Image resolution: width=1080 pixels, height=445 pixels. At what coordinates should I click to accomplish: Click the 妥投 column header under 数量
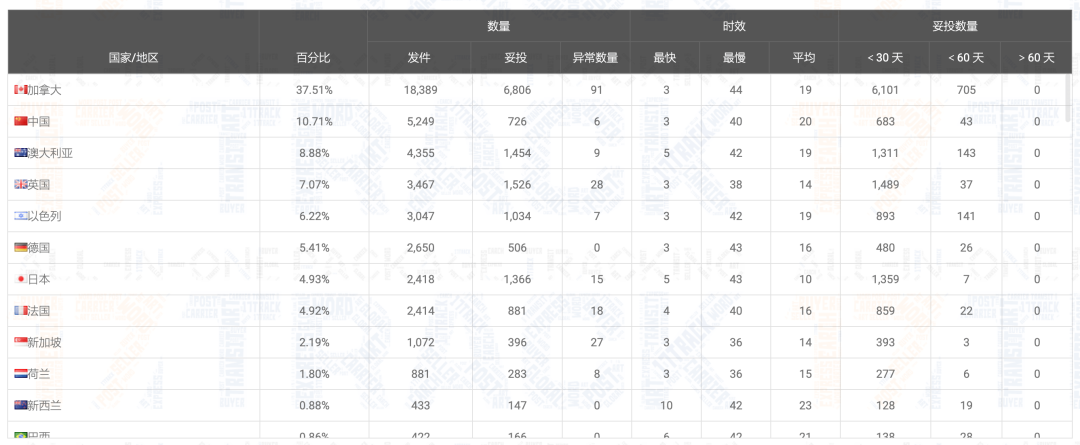(x=516, y=58)
